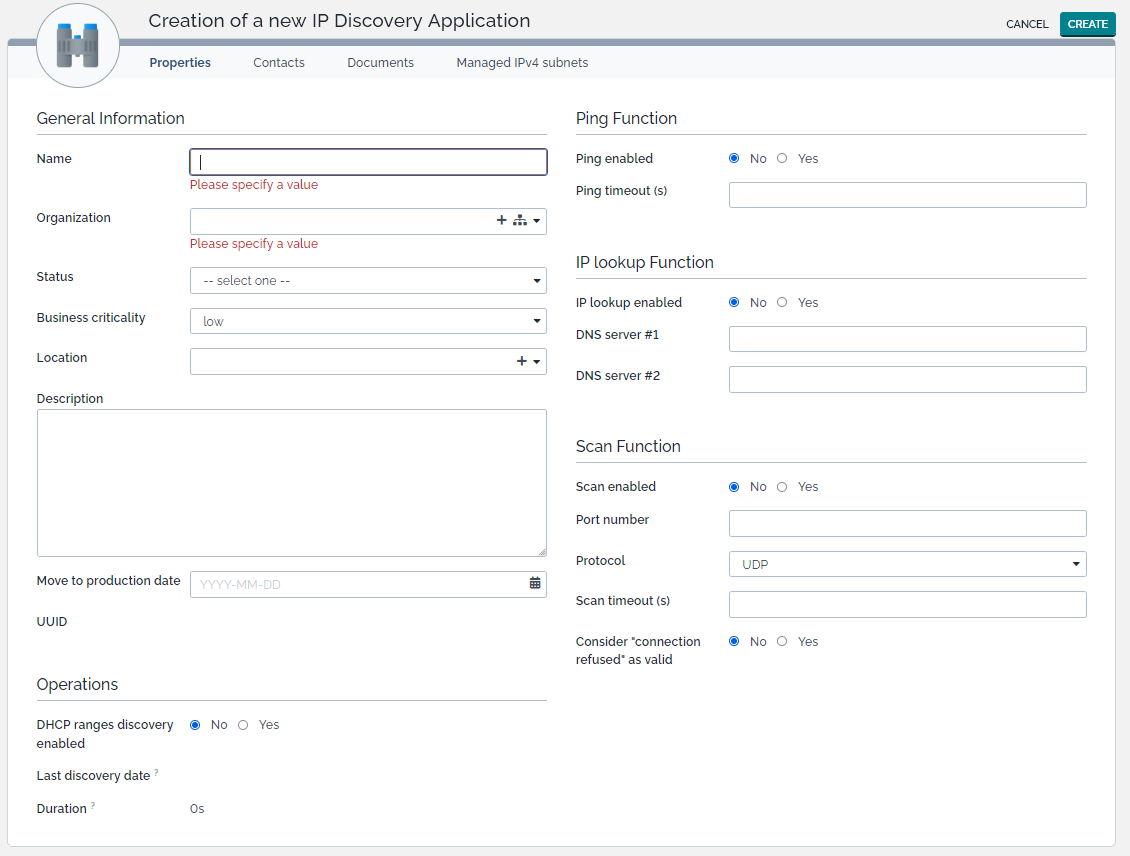This screenshot has width=1130, height=856.
Task: Click the plus icon in Organization field
Action: click(x=502, y=221)
